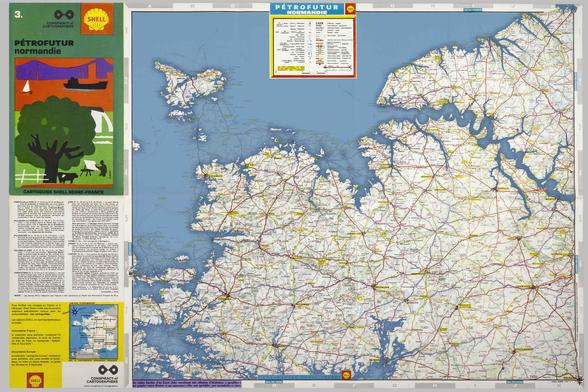588x392 pixels.
Task: Click the cow silhouette under the tree
Action: point(68,177)
